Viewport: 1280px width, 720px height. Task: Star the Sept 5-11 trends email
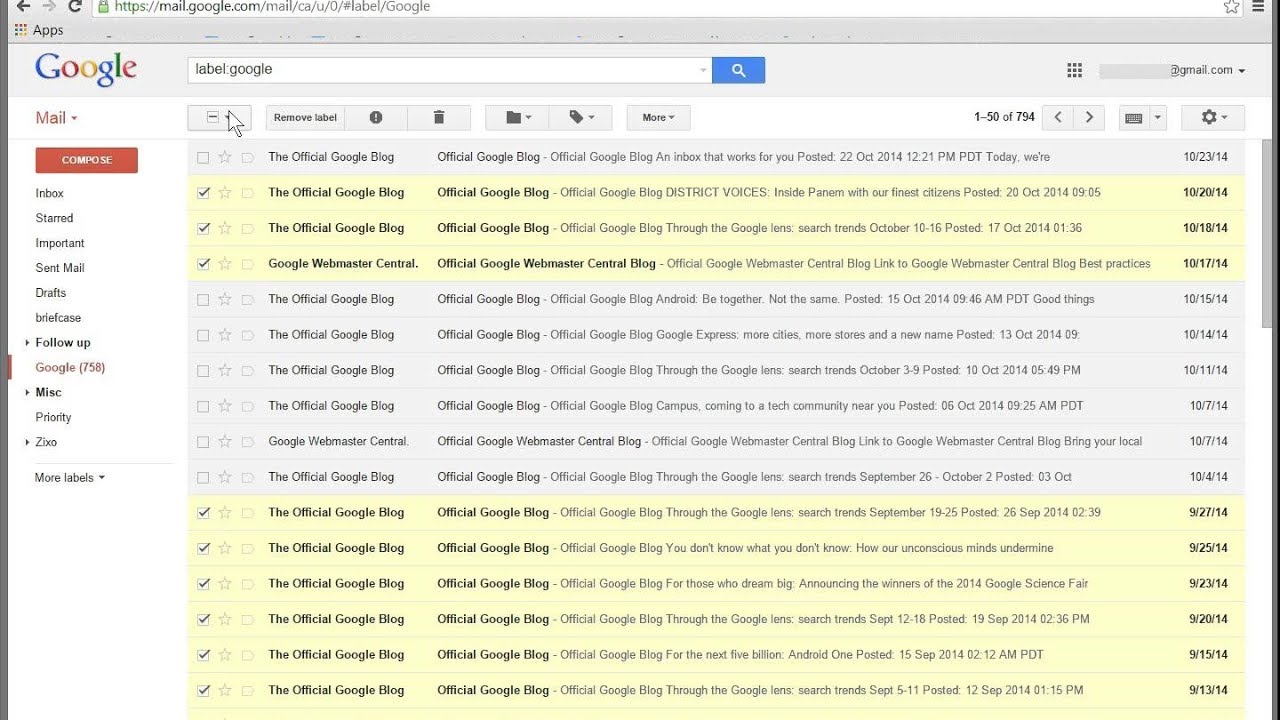225,690
